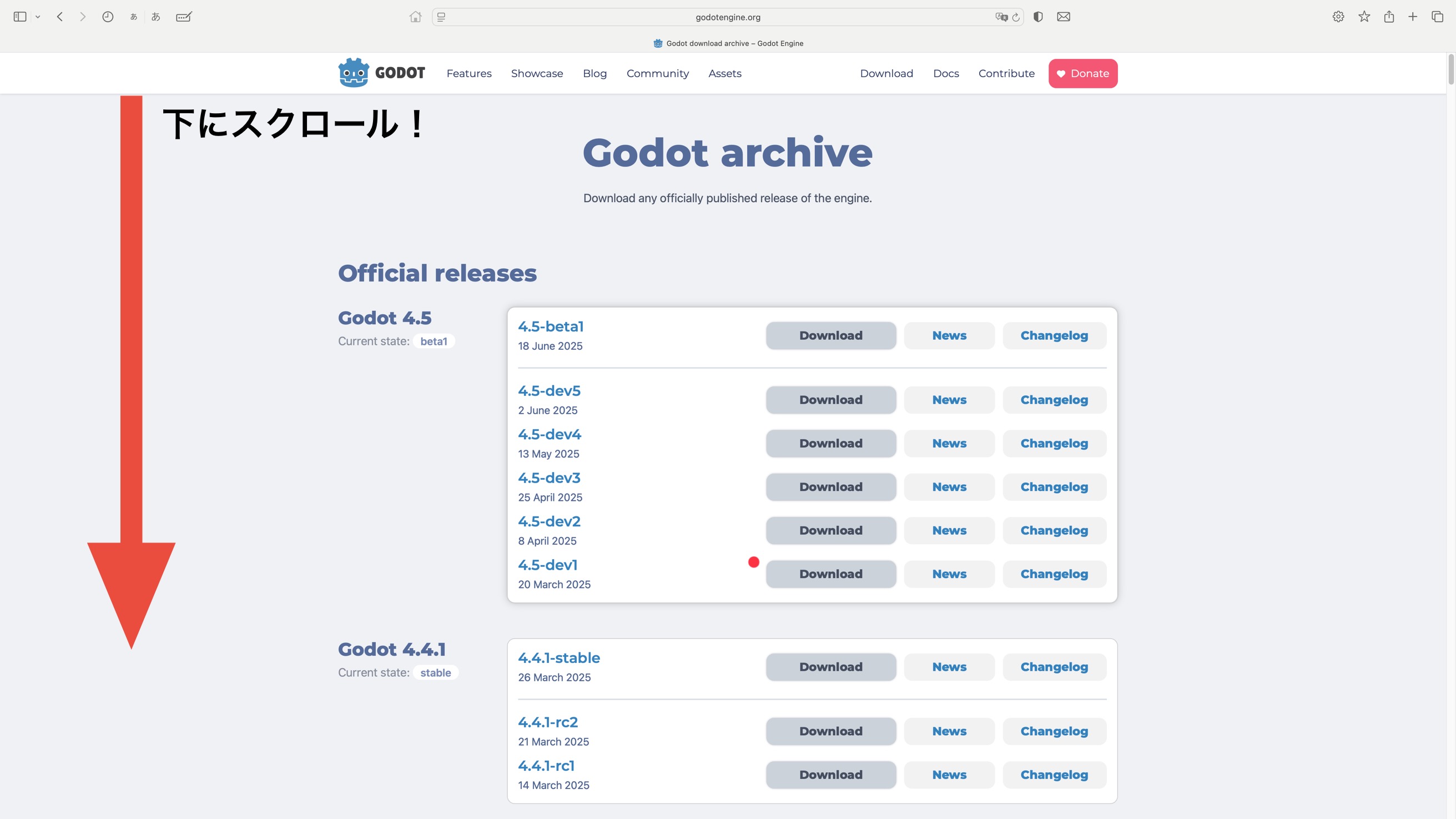Download the 4.4.1-rc1 release
1456x819 pixels.
click(830, 775)
